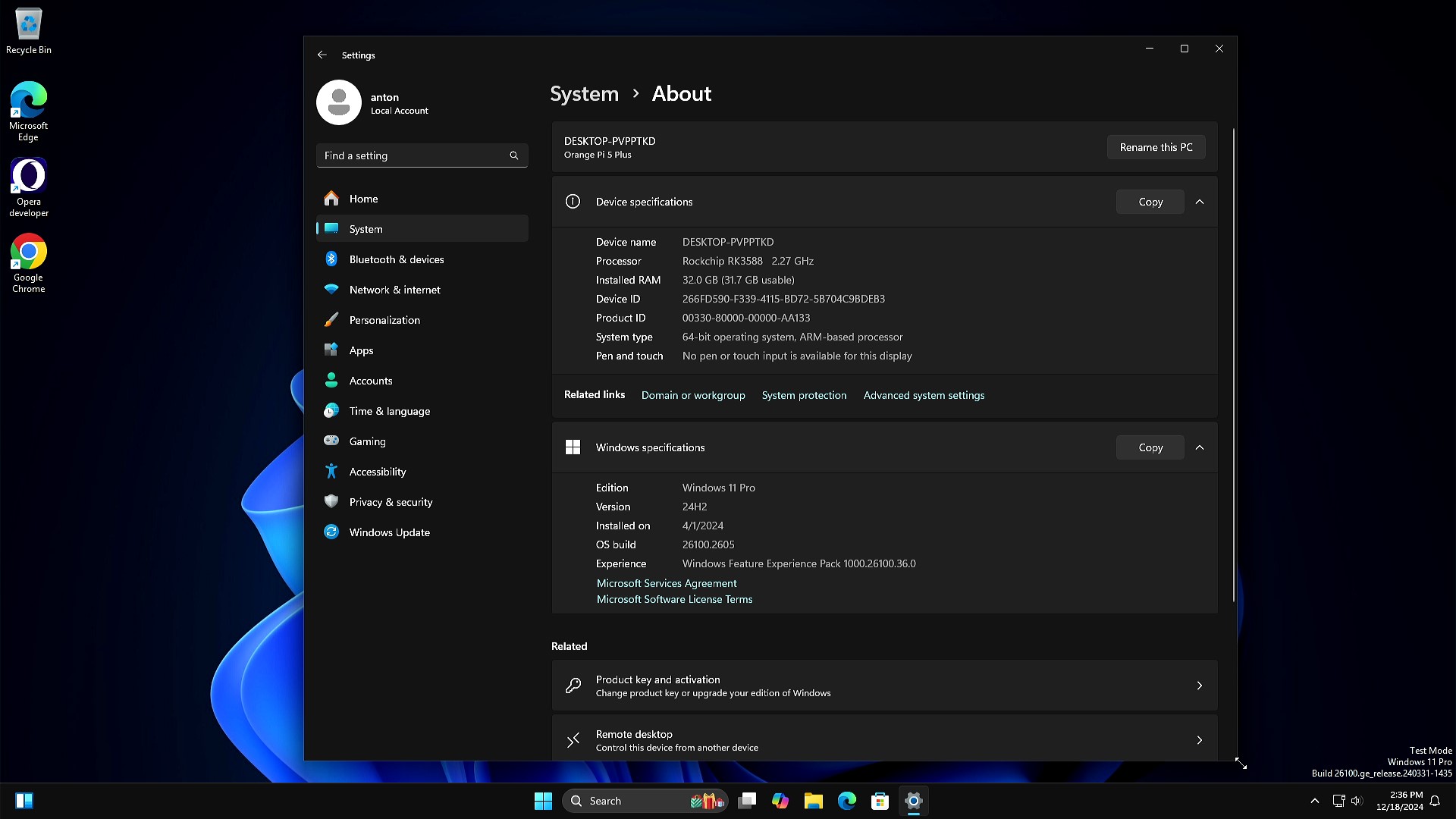
Task: Click the search magnifier in Find a setting
Action: [514, 155]
